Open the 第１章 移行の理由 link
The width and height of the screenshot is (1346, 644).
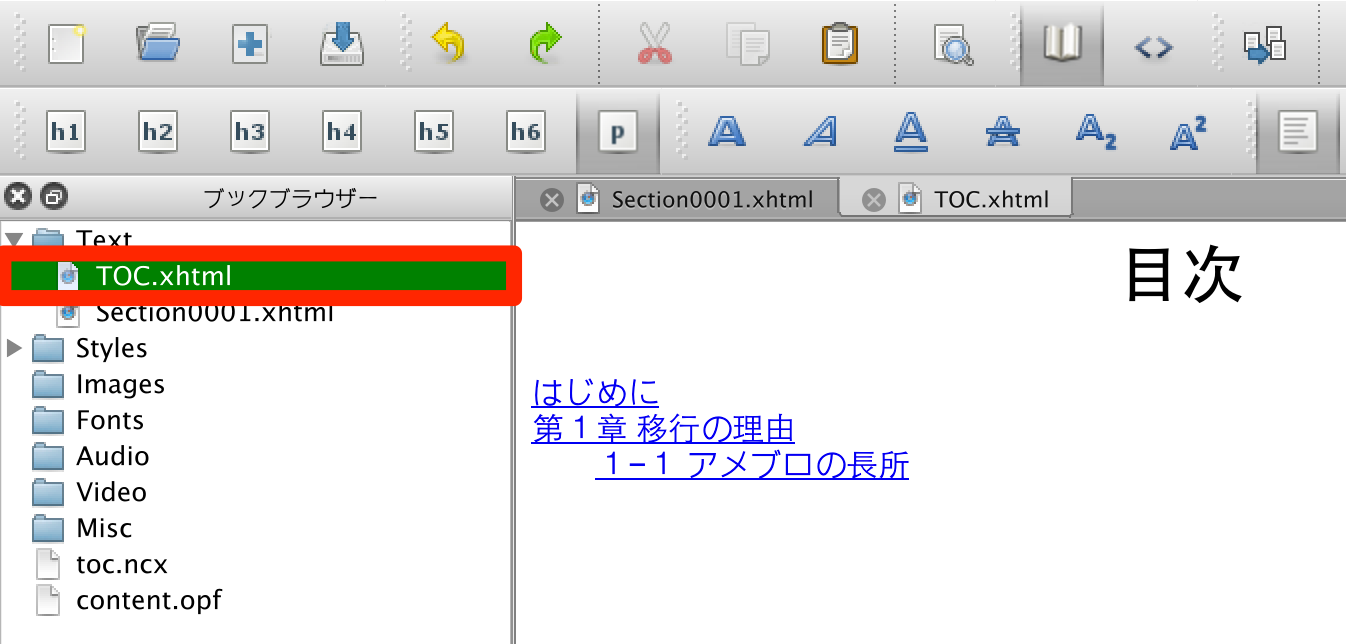663,429
